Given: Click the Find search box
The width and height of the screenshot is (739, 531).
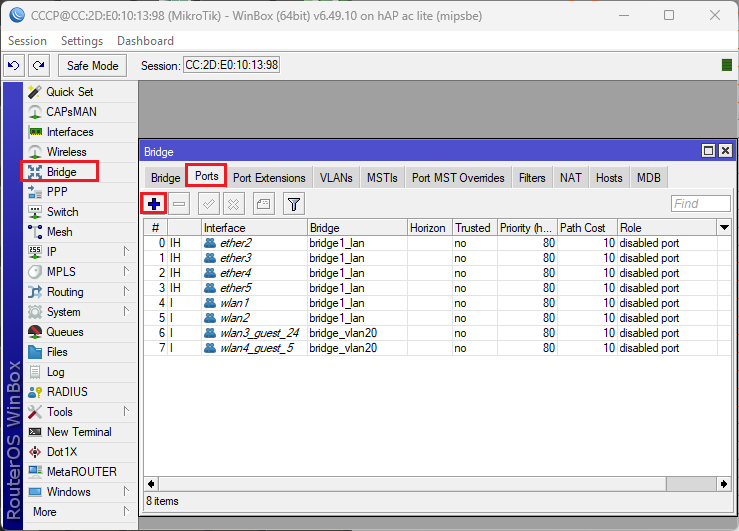Looking at the screenshot, I should click(701, 204).
